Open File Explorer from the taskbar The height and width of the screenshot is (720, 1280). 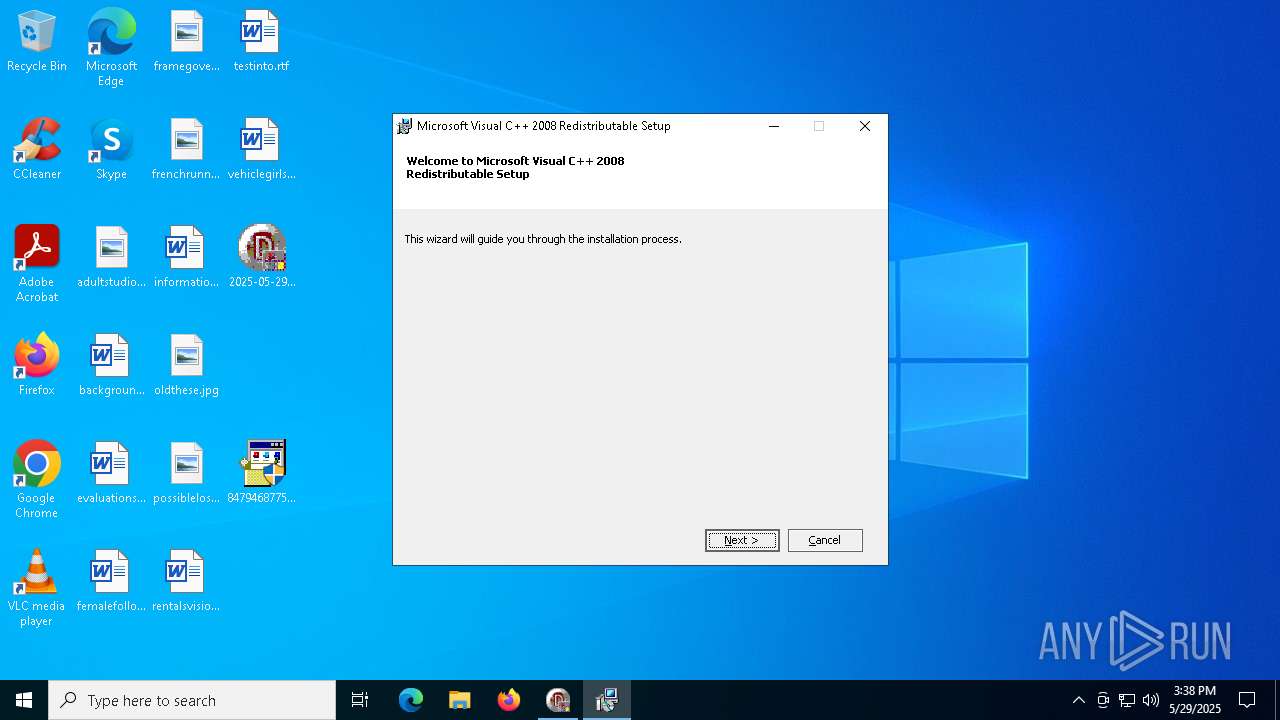point(459,700)
